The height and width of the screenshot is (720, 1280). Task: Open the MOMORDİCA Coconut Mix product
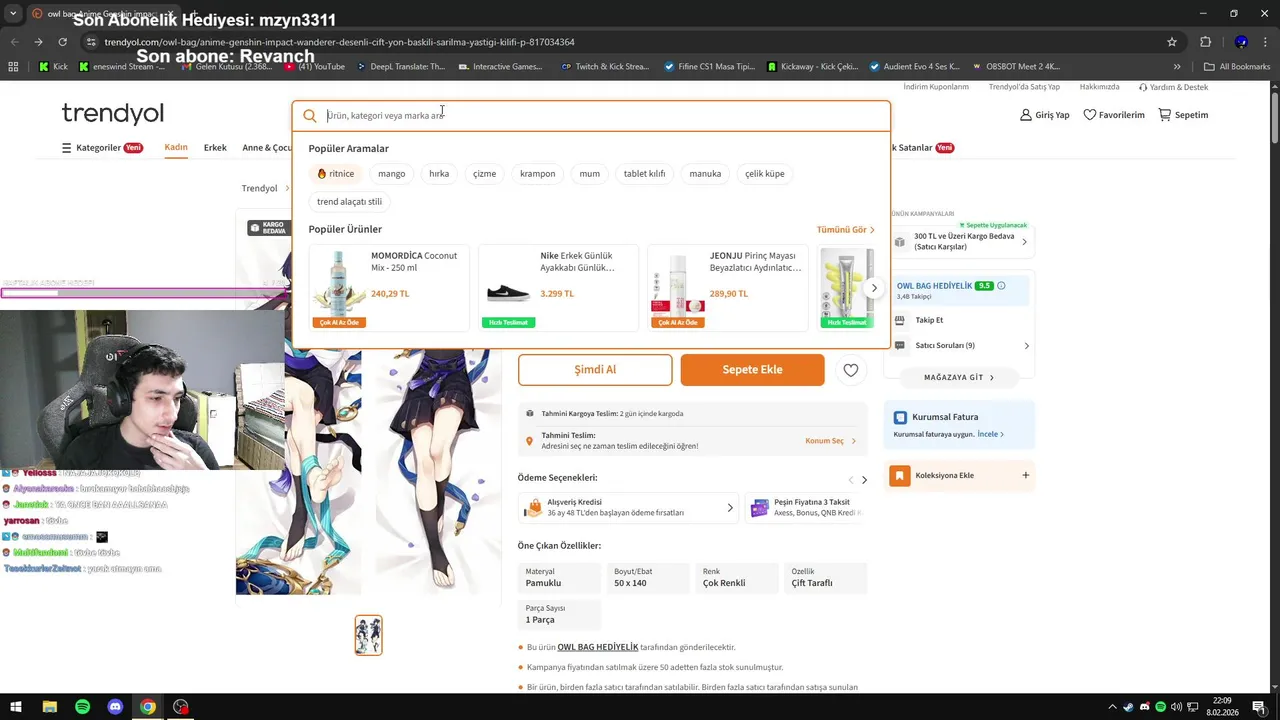tap(389, 288)
